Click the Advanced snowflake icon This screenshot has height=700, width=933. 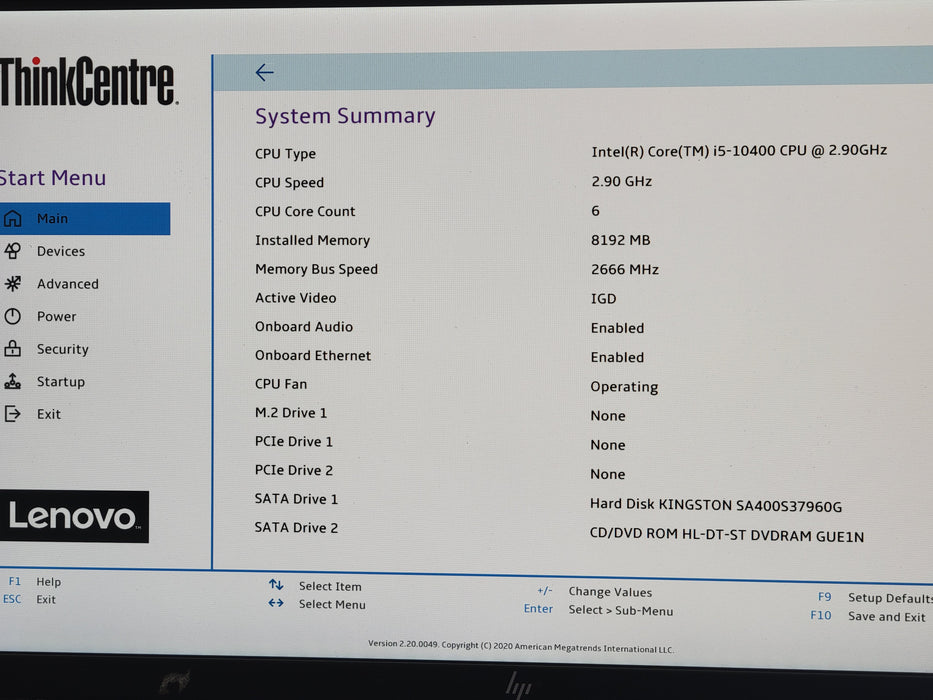12,283
